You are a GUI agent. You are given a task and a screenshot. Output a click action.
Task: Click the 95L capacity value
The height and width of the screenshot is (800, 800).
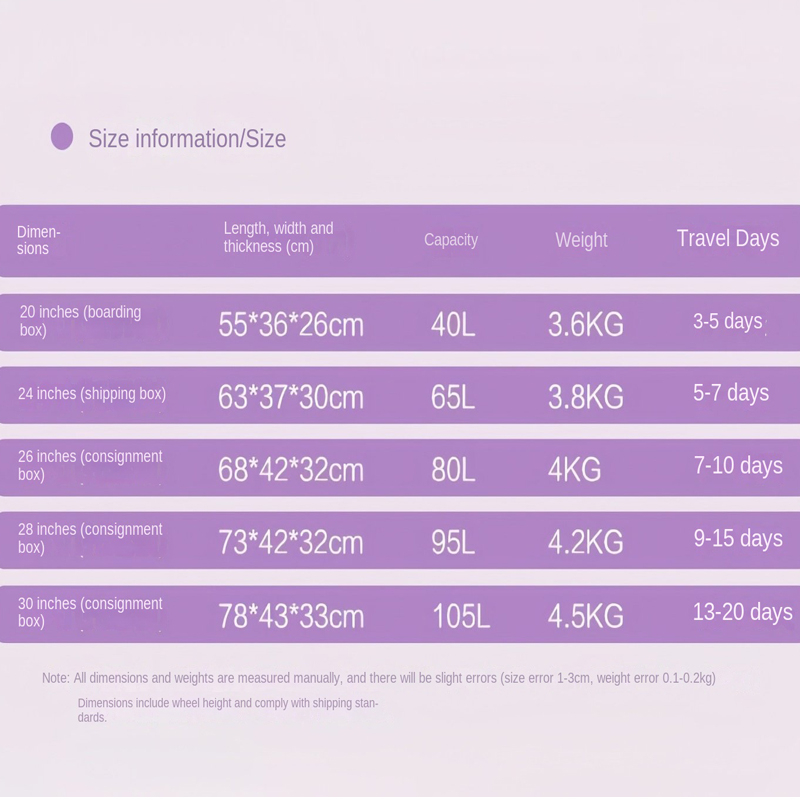pos(453,542)
